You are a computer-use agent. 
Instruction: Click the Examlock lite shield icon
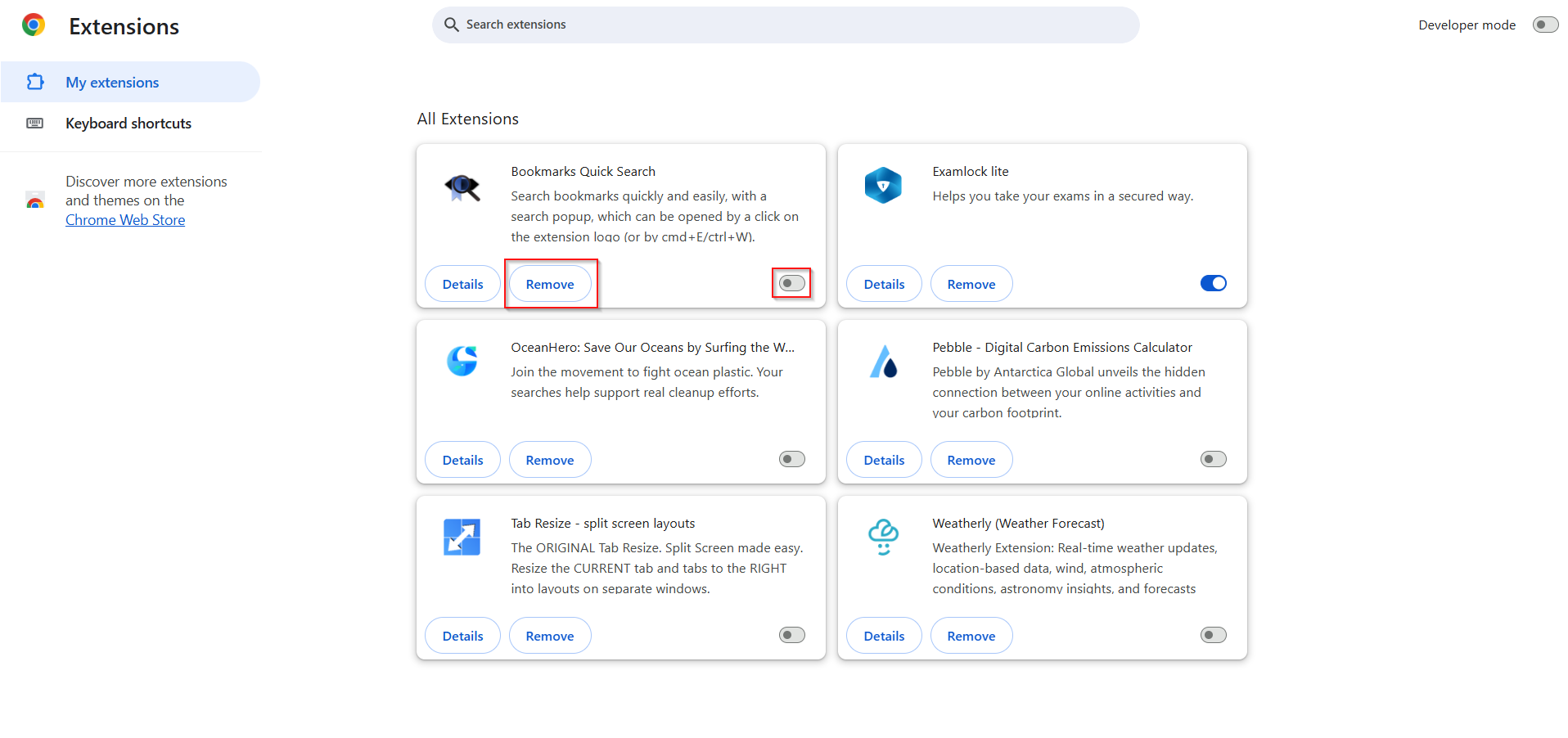tap(883, 186)
